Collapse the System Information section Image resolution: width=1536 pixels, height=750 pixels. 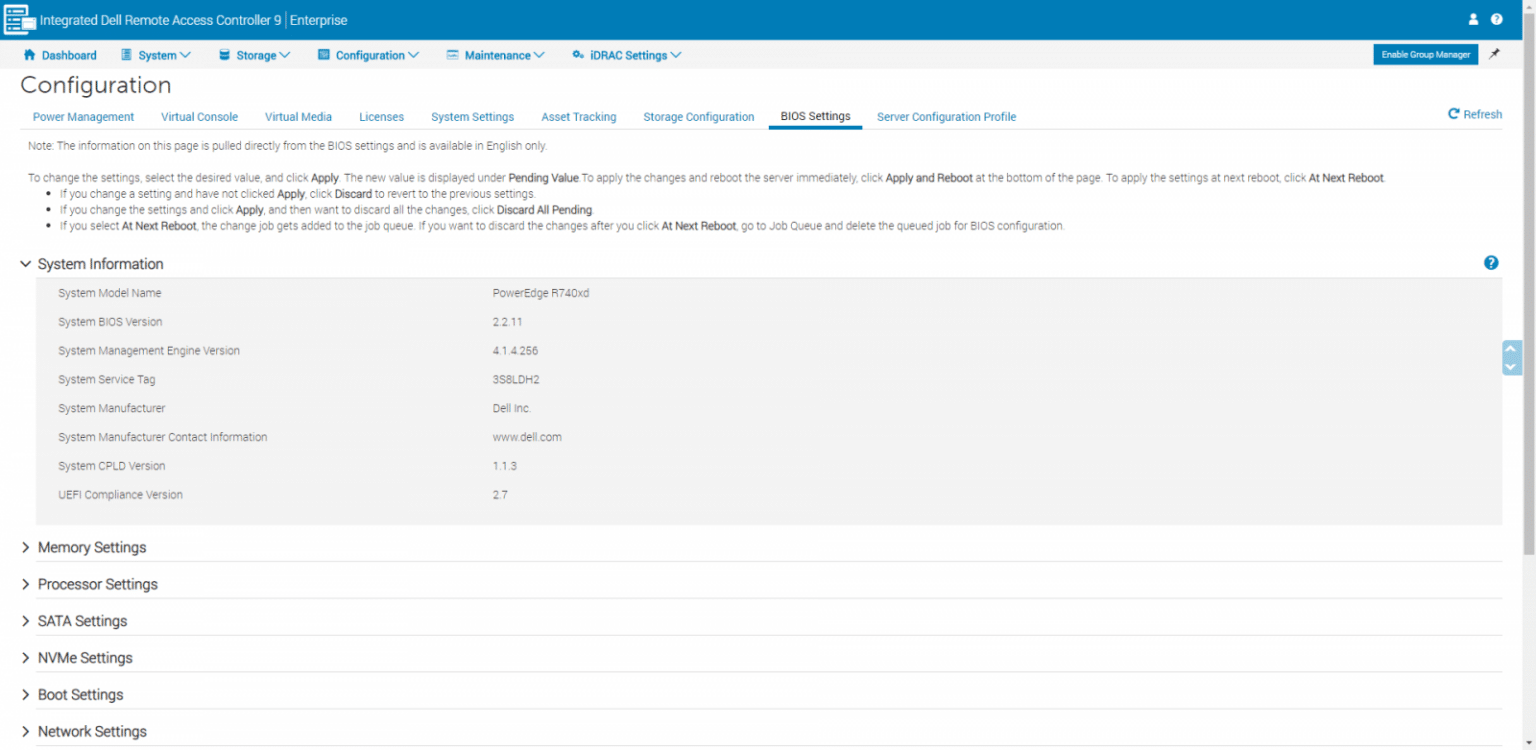[26, 264]
